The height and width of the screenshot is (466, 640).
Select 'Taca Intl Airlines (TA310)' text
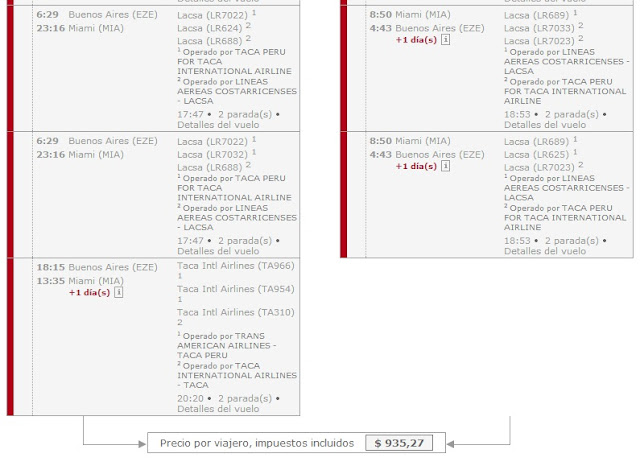236,312
